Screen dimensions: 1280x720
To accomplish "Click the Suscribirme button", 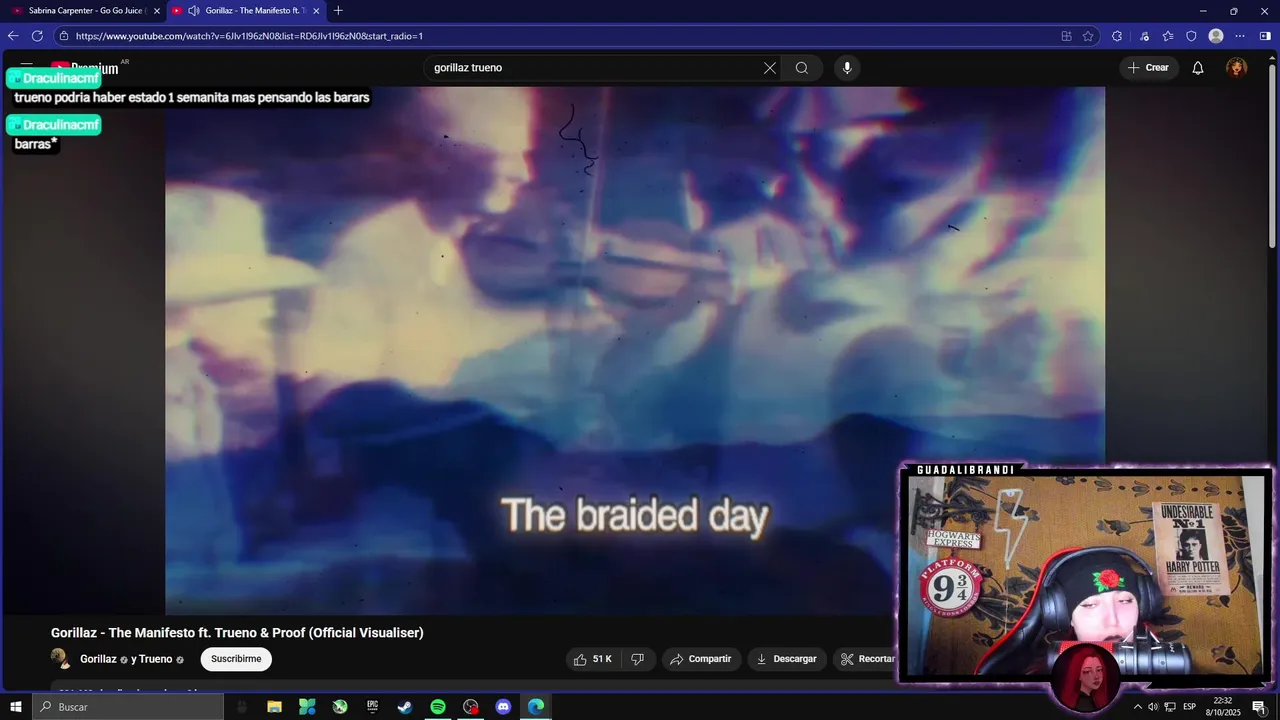I will point(236,659).
